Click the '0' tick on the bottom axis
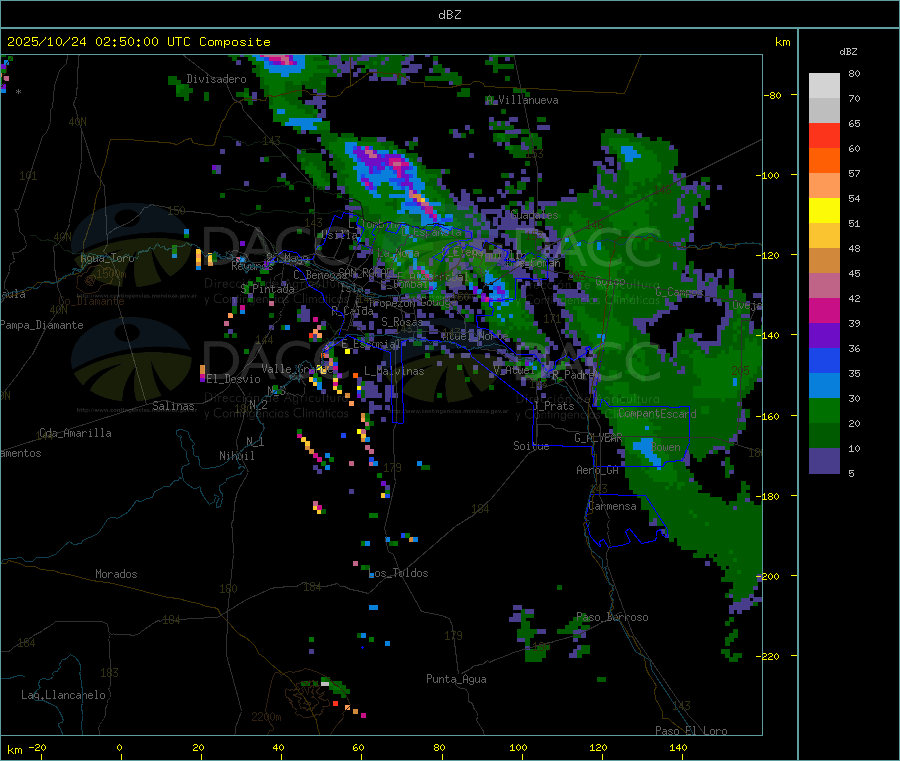The image size is (900, 761). (119, 747)
